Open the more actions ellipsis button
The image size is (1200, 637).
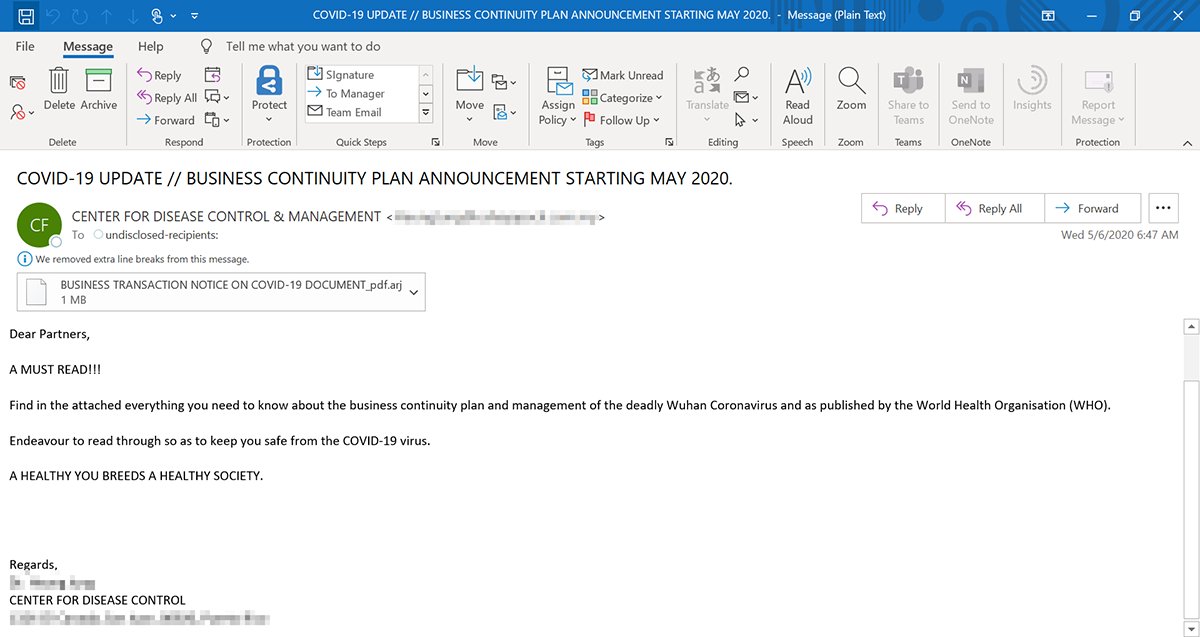click(1163, 208)
